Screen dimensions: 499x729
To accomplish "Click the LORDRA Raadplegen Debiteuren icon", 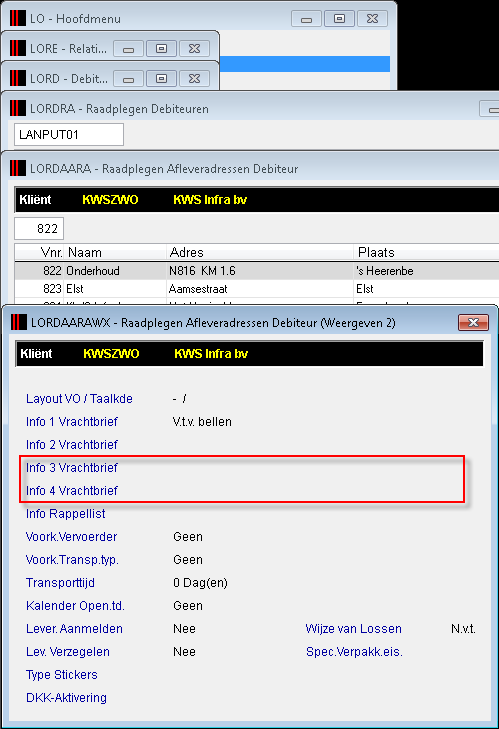I will coord(18,108).
